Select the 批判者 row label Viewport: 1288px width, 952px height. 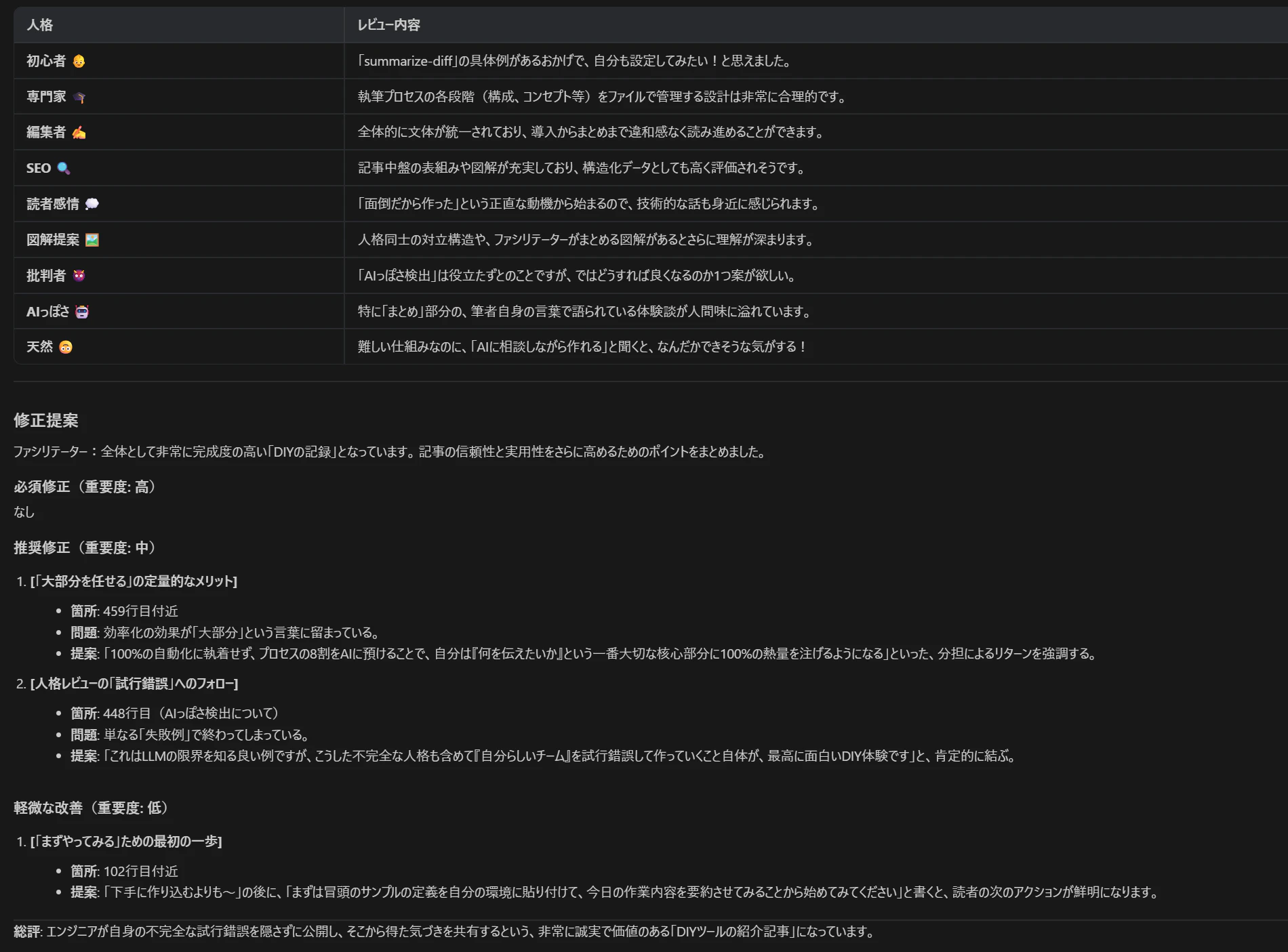click(46, 276)
